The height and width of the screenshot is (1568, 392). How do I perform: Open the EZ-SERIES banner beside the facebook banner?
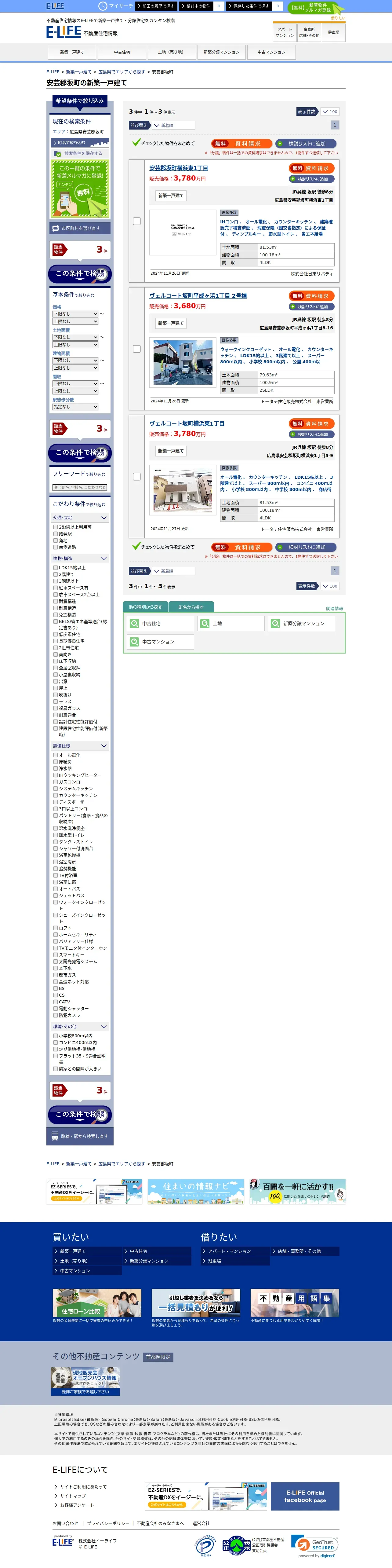pyautogui.click(x=207, y=1496)
